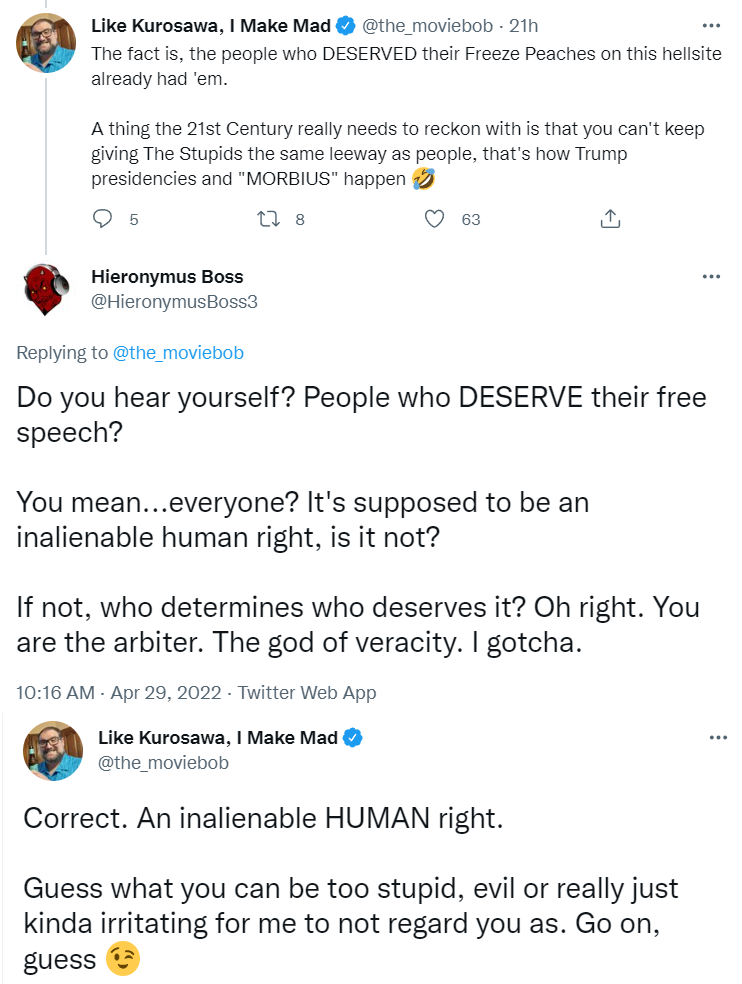Open Hieronymus Boss red devil avatar
The height and width of the screenshot is (984, 742).
[x=46, y=289]
